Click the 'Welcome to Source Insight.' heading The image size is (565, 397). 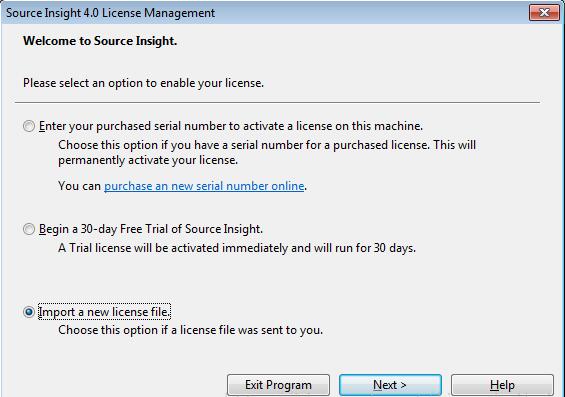[100, 41]
